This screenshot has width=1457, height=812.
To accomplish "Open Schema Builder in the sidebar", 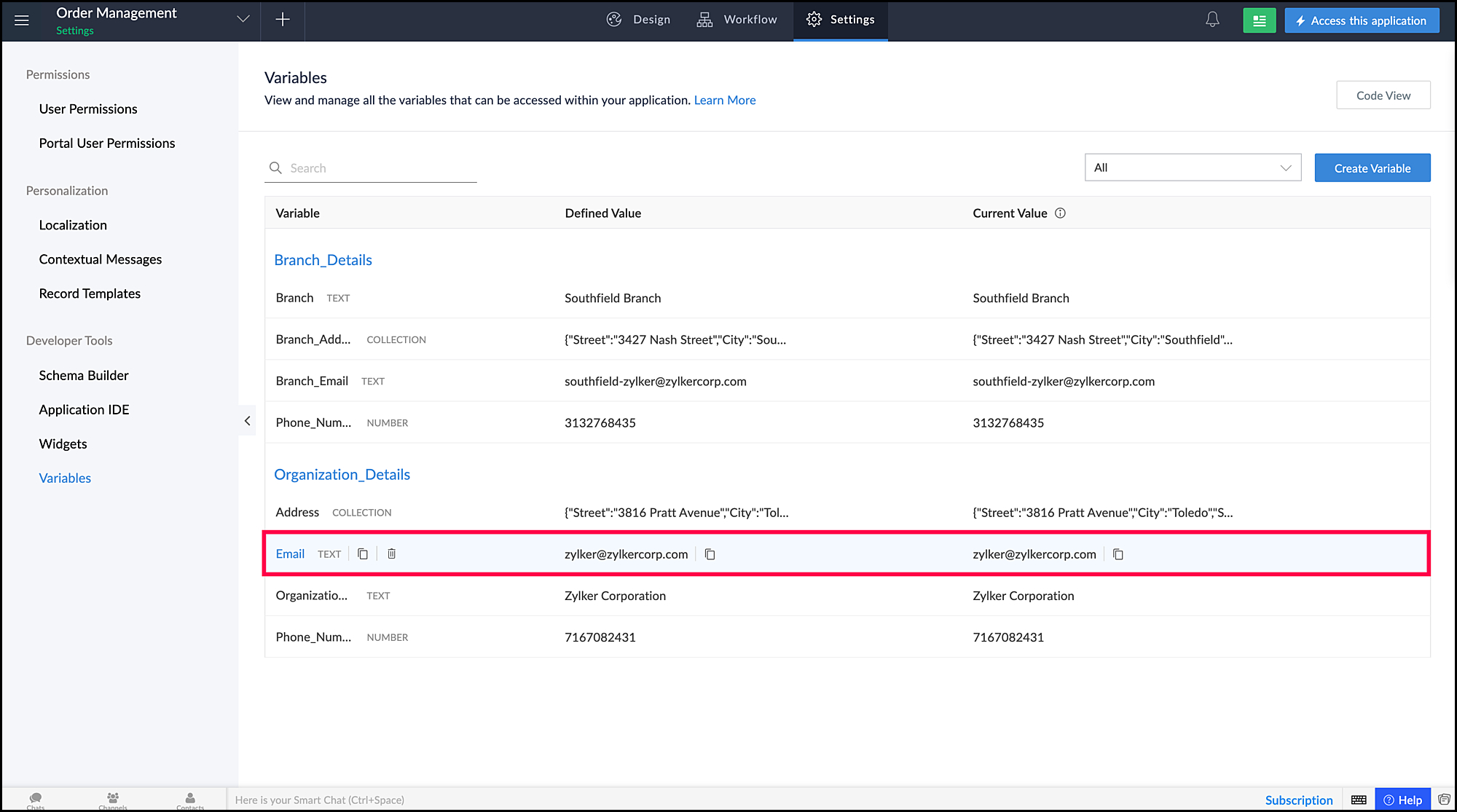I will 84,376.
